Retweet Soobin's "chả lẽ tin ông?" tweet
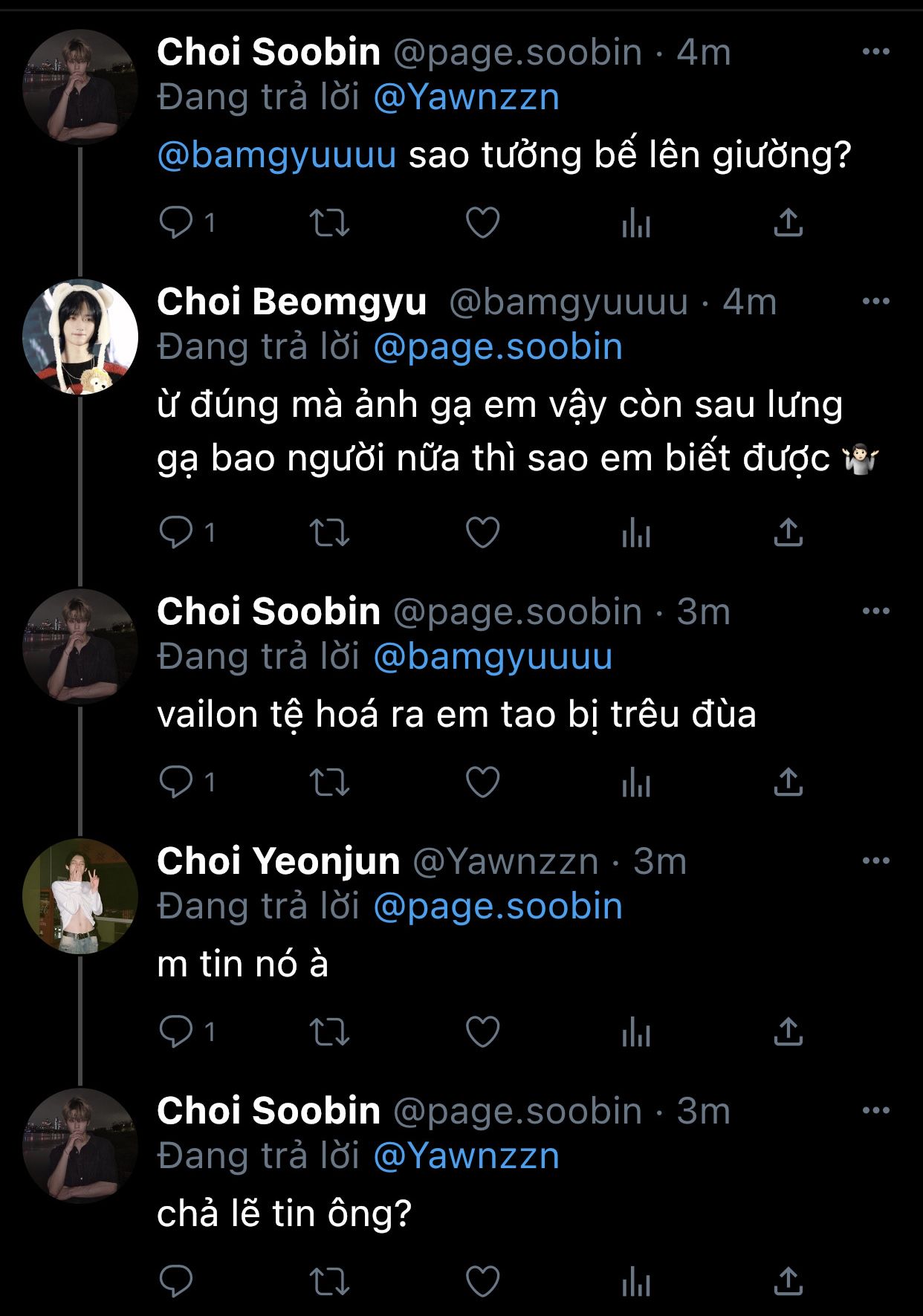The width and height of the screenshot is (923, 1316). (x=329, y=1281)
